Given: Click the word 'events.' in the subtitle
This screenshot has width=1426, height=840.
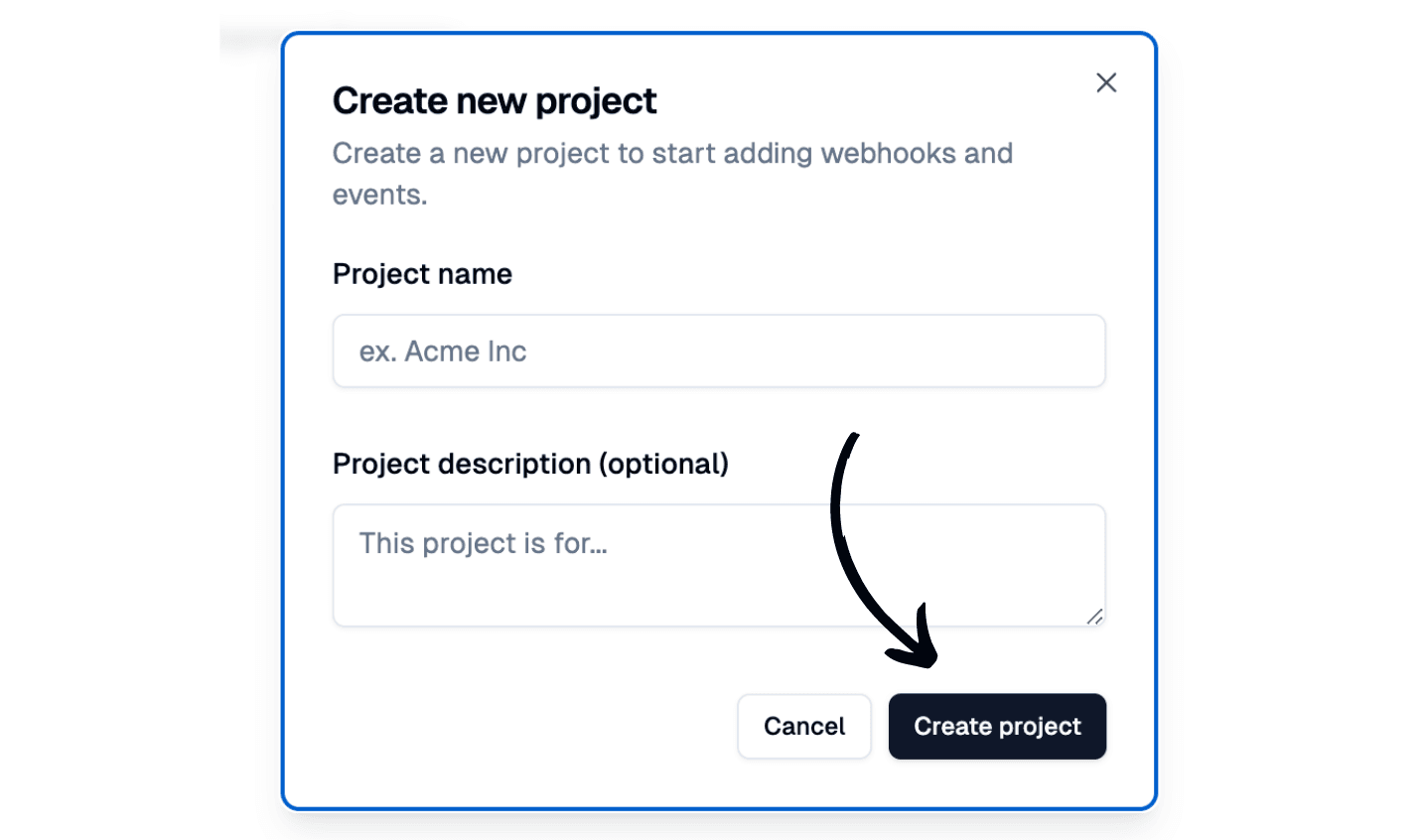Looking at the screenshot, I should coord(379,195).
